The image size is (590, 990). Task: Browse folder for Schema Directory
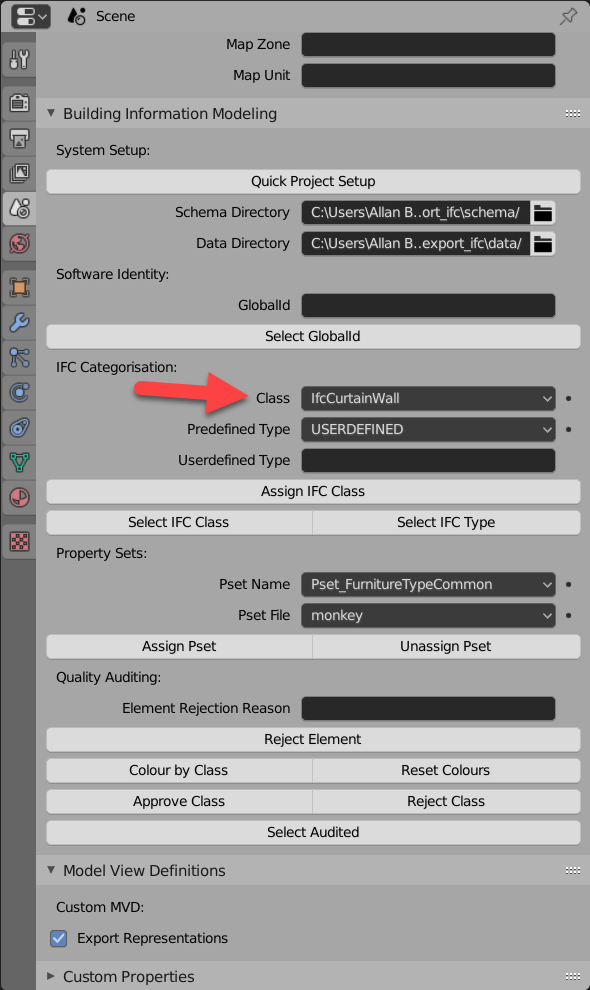click(543, 213)
